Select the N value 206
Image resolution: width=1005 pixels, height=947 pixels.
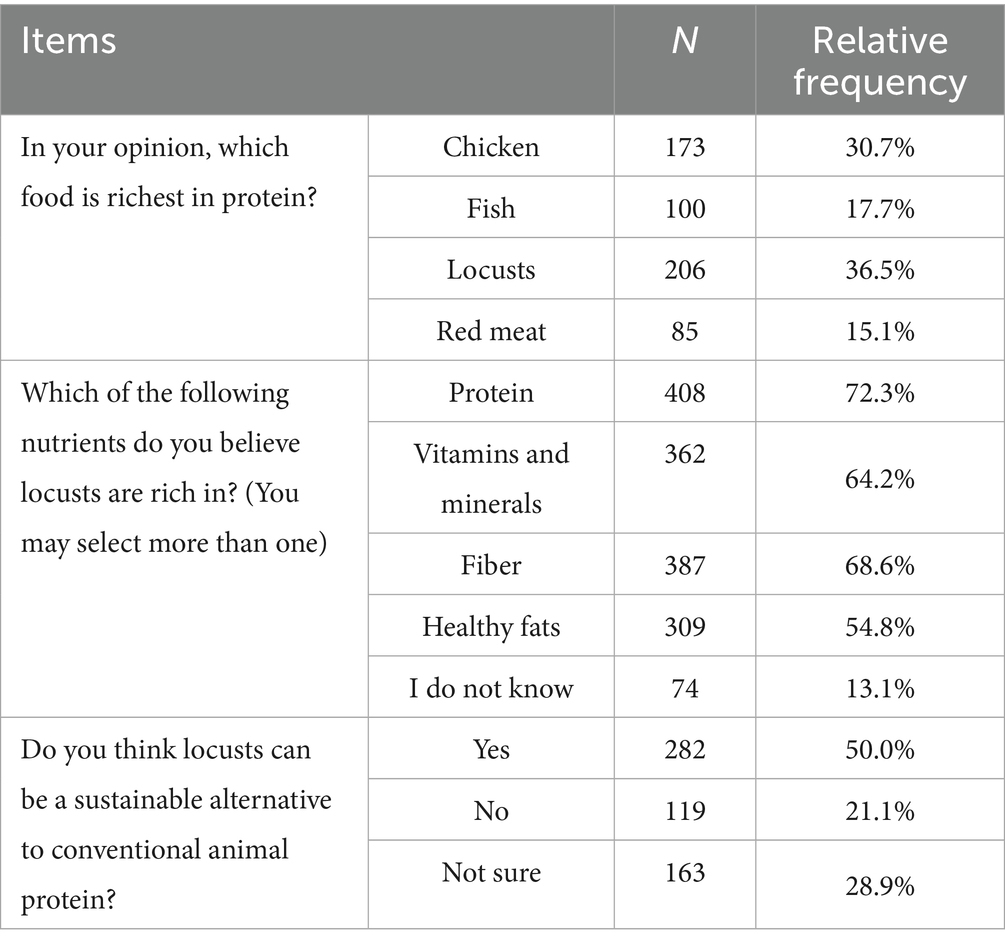click(x=684, y=270)
